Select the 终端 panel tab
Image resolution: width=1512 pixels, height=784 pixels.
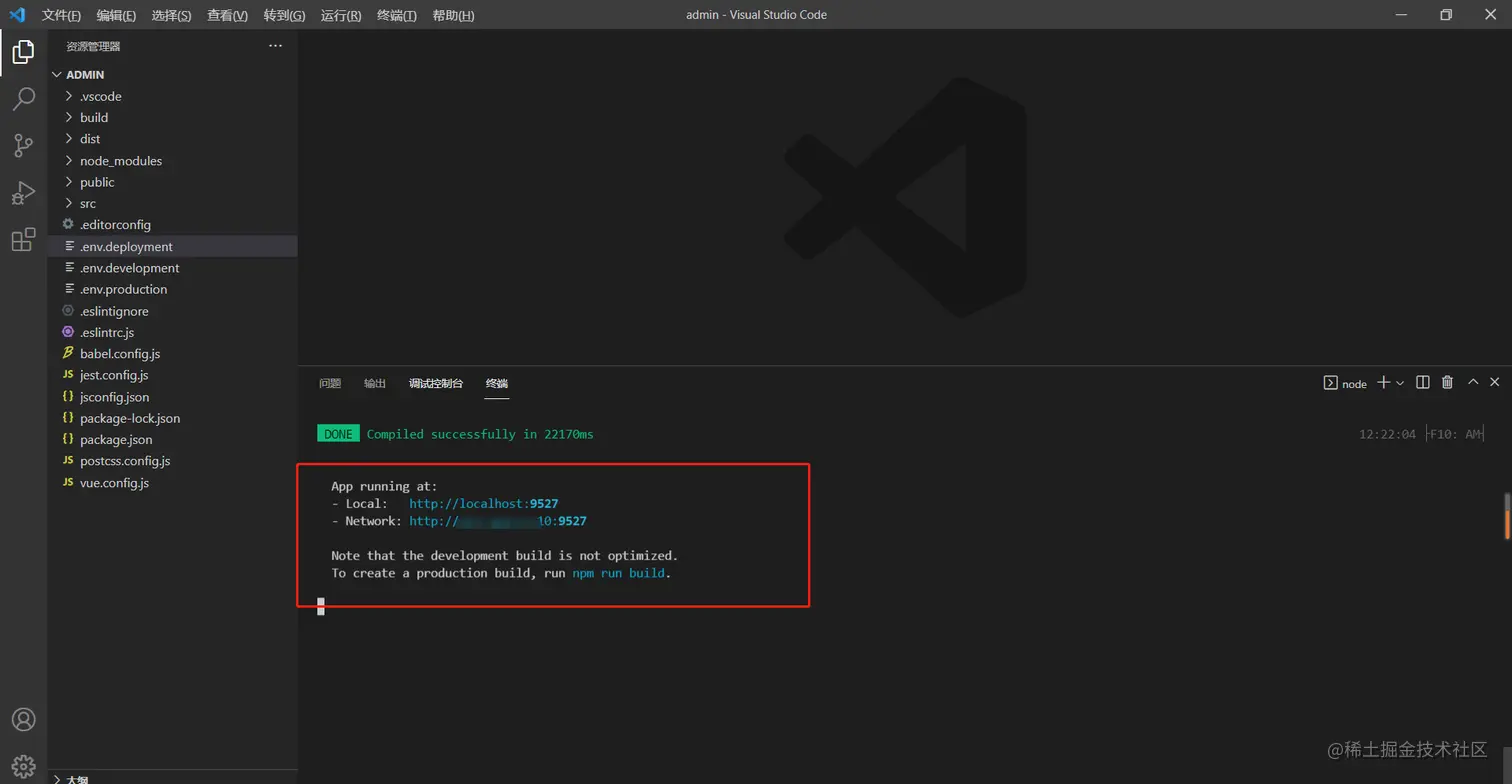pos(497,383)
